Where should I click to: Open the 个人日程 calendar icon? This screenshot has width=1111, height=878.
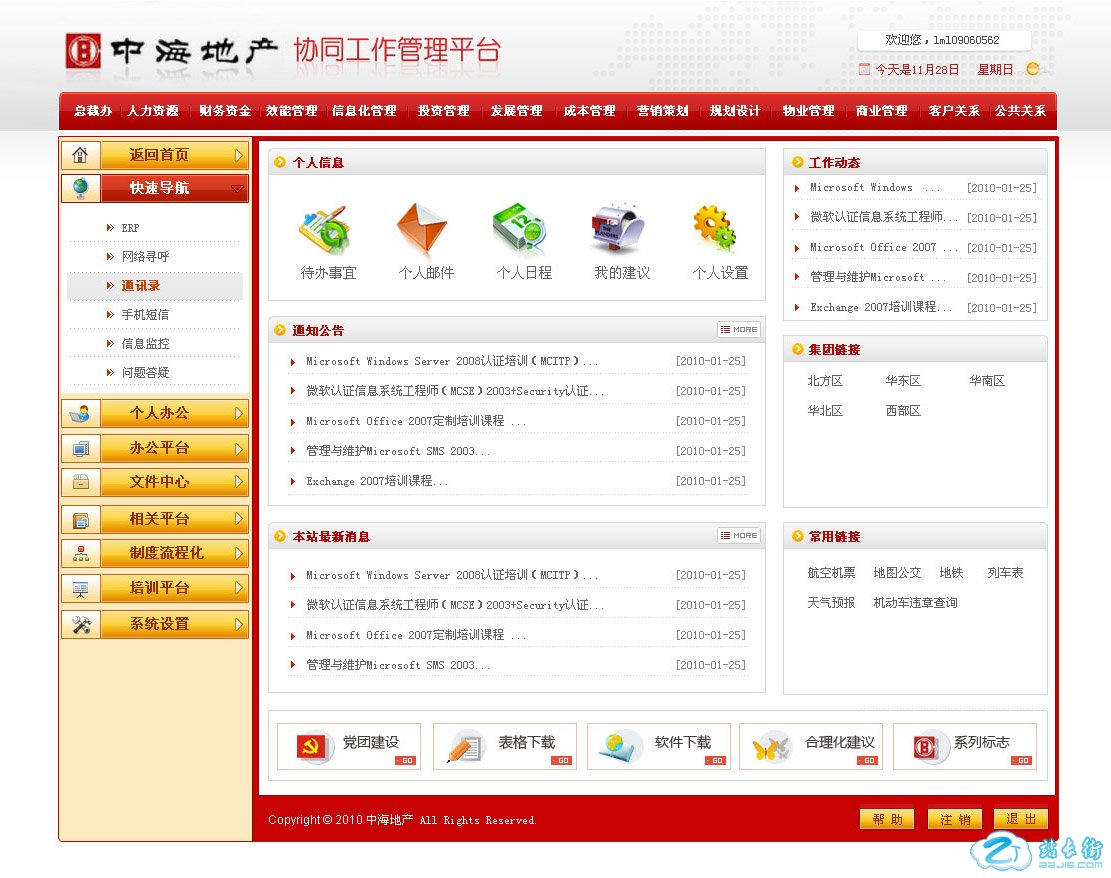click(521, 230)
